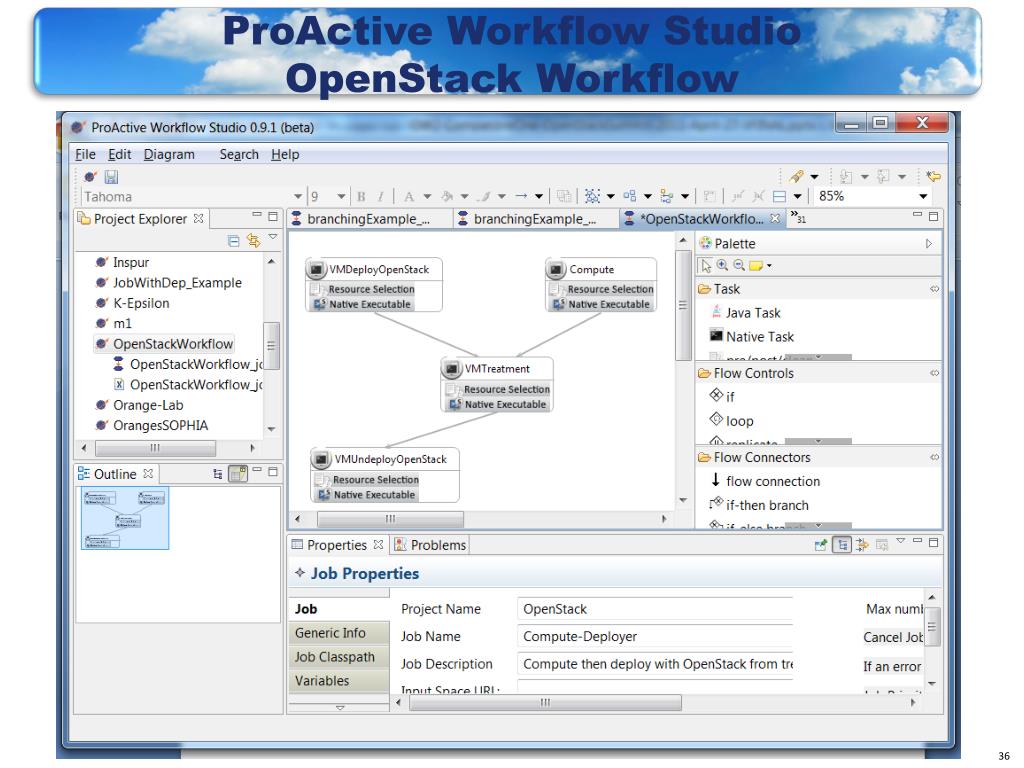The height and width of the screenshot is (768, 1024).
Task: Open the Edit menu
Action: pos(120,155)
